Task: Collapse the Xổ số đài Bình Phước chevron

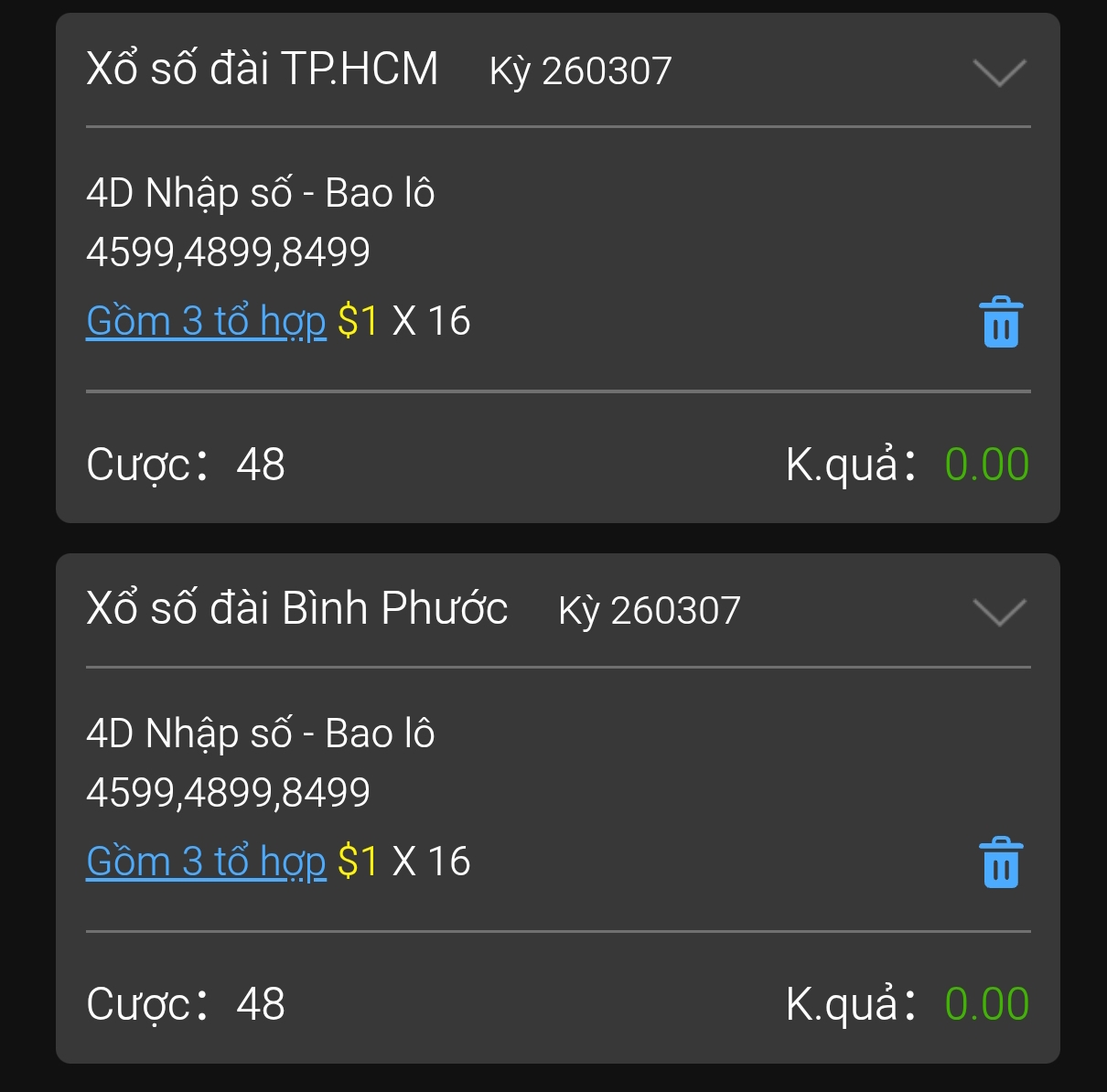Action: pyautogui.click(x=1000, y=612)
